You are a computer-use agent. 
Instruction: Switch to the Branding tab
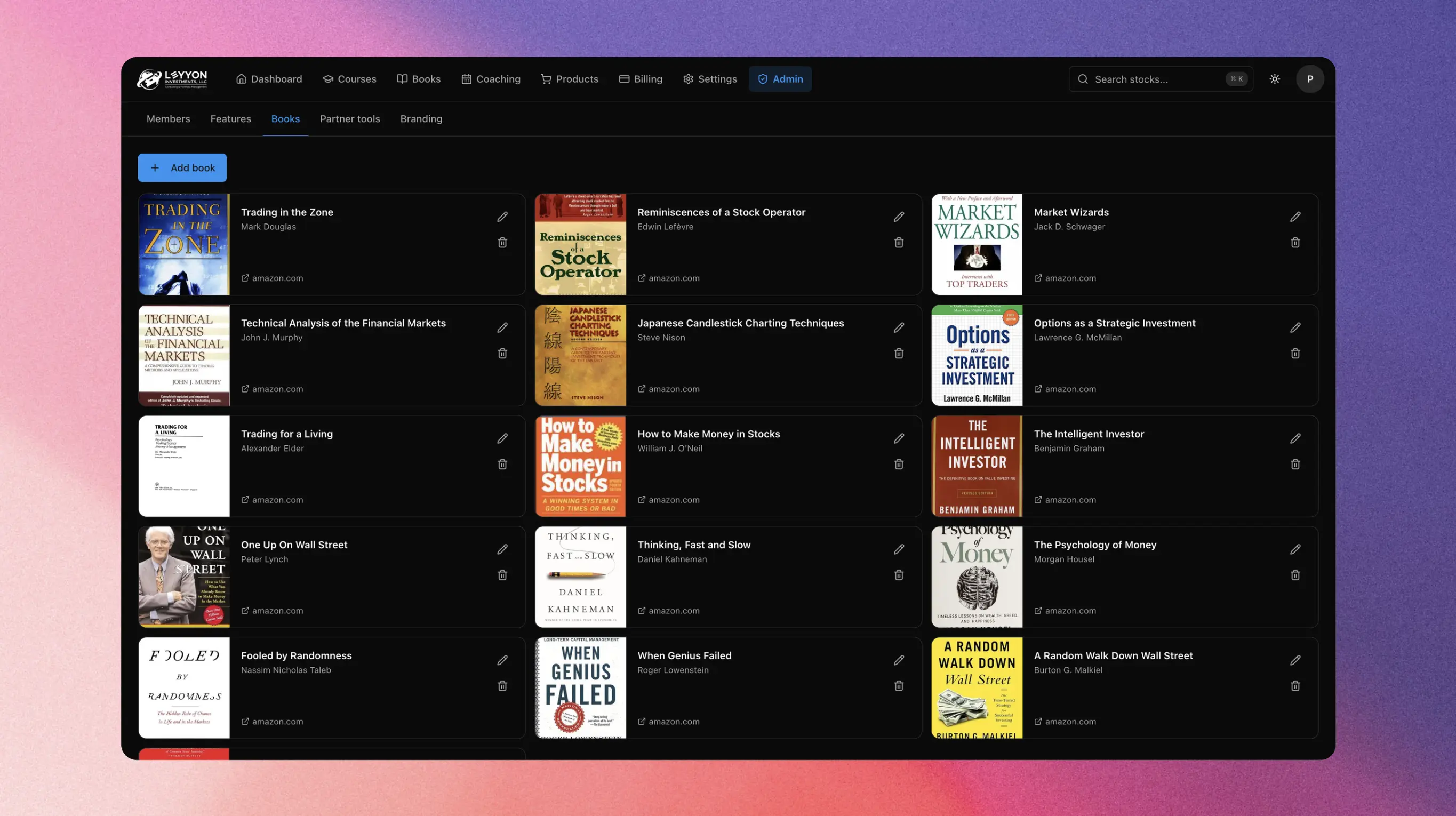[421, 119]
